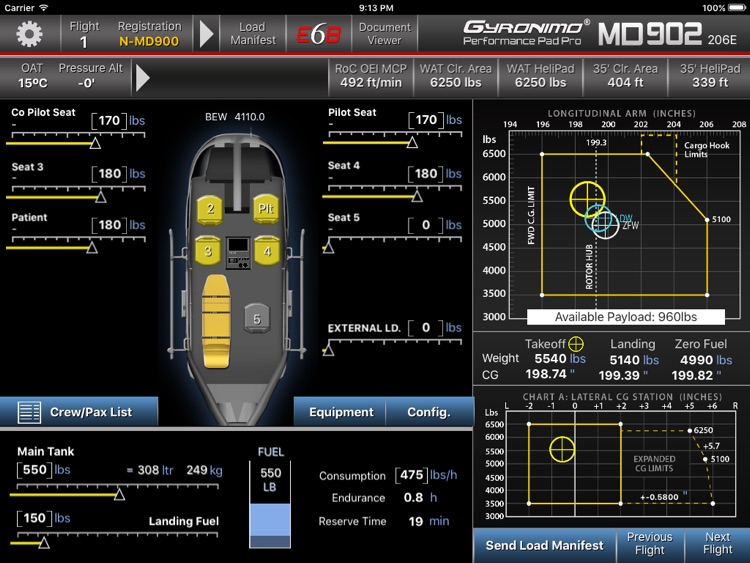The width and height of the screenshot is (750, 563).
Task: Tap the Zero Fuel weight 4990 lbs
Action: click(707, 360)
